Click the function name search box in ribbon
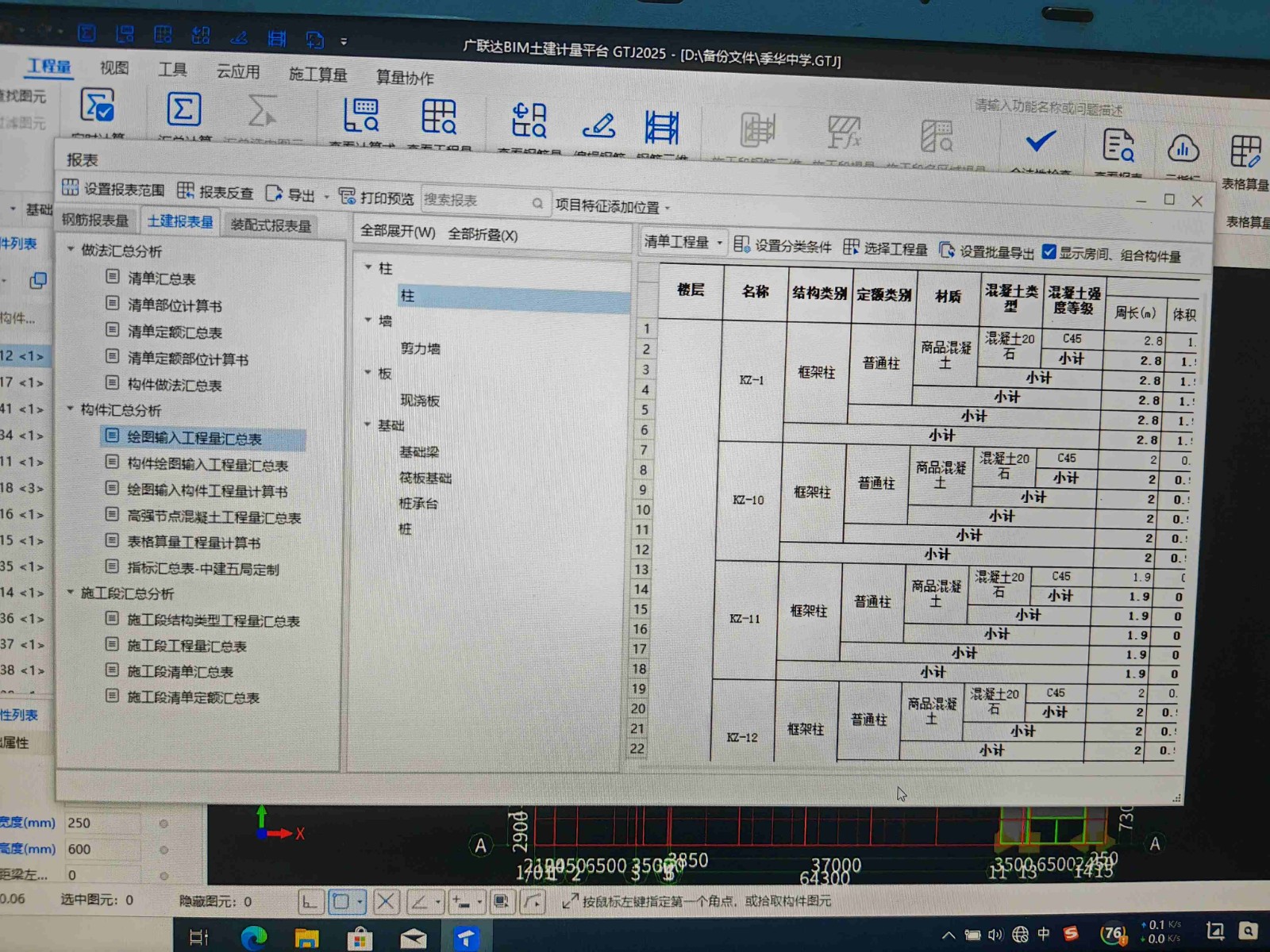 click(x=1048, y=107)
